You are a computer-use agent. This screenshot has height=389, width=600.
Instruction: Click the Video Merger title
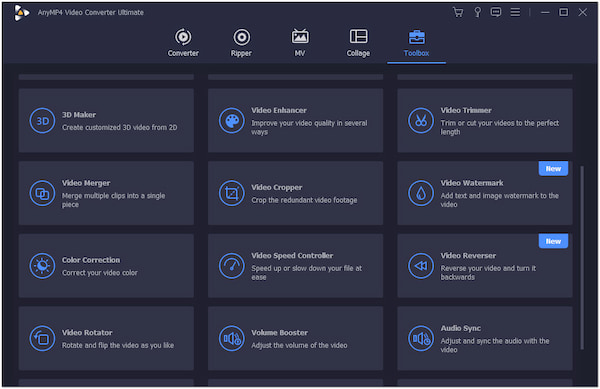click(x=86, y=183)
